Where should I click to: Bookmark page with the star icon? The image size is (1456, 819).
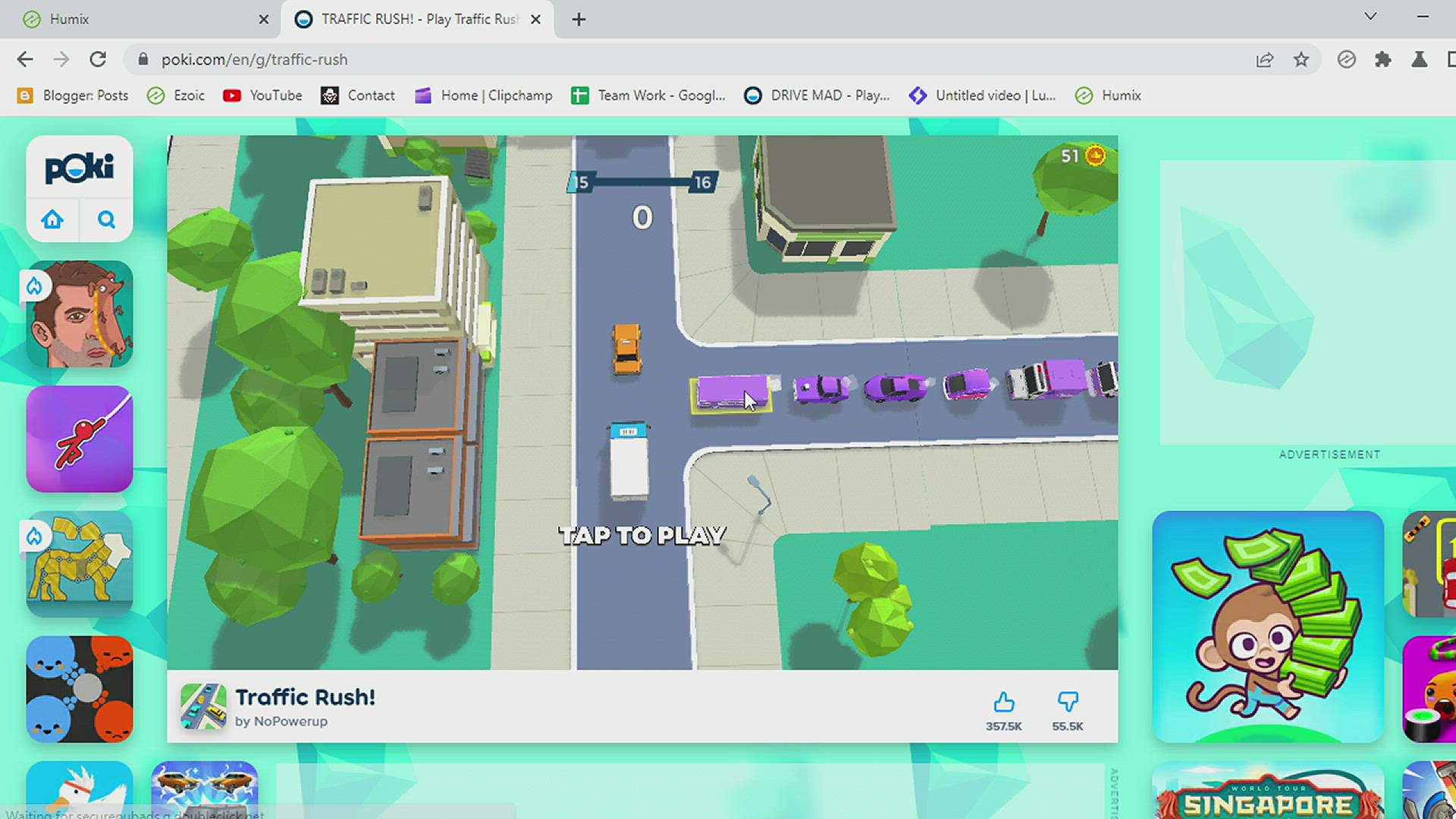(1301, 60)
